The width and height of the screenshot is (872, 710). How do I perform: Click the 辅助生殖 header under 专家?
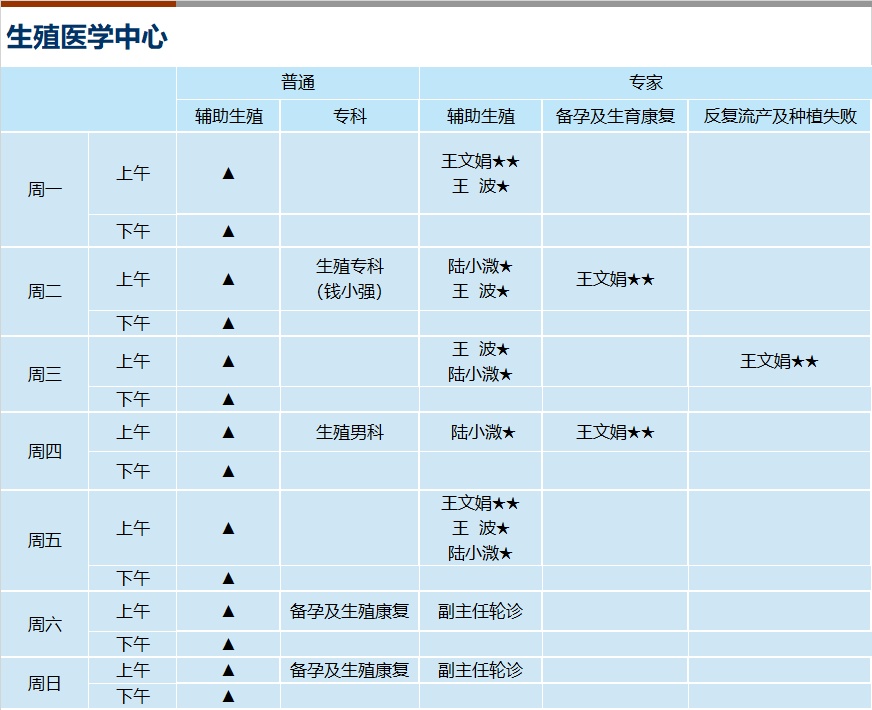(481, 116)
